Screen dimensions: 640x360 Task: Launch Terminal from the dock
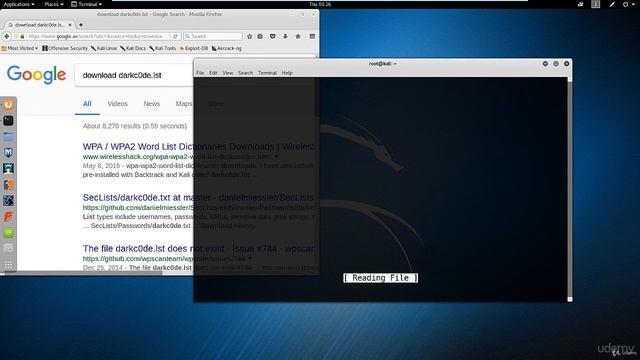[x=8, y=120]
